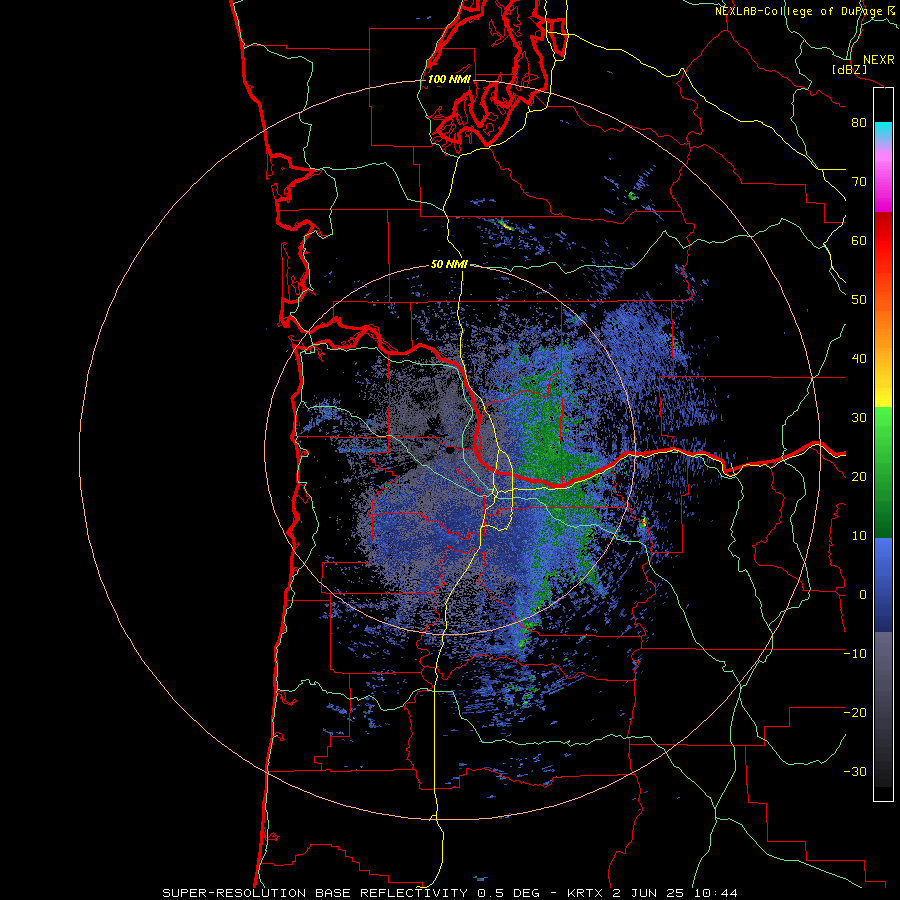Click the SUPER-RESOLUTION BASE REFLECTIVITY caption text
Viewport: 900px width, 900px height.
(315, 893)
